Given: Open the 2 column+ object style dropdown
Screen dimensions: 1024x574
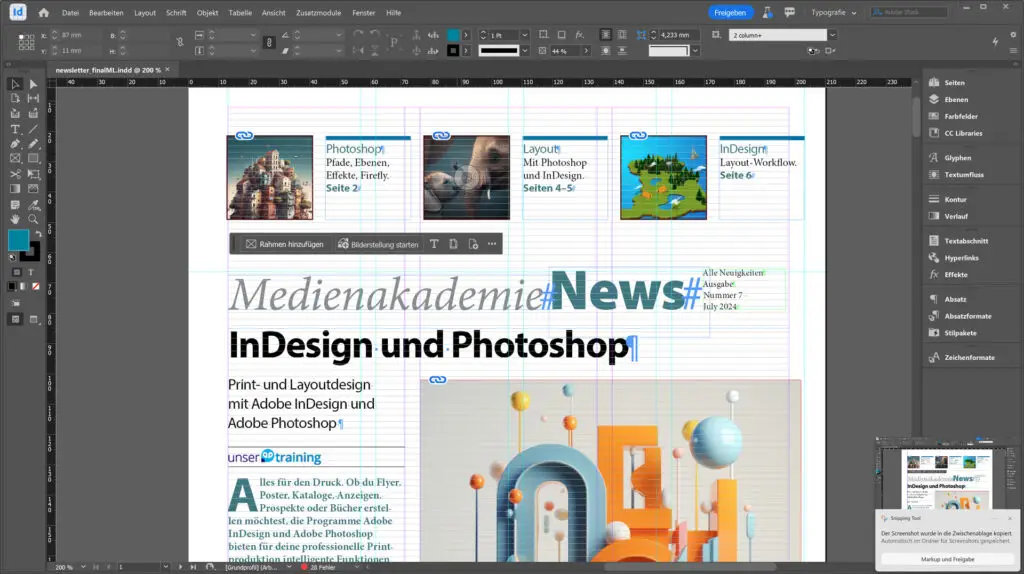Looking at the screenshot, I should coord(832,35).
